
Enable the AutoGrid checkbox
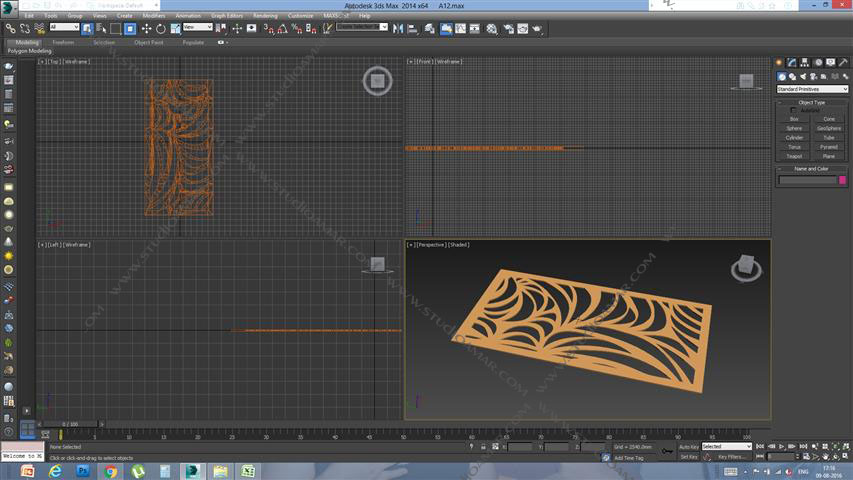793,110
